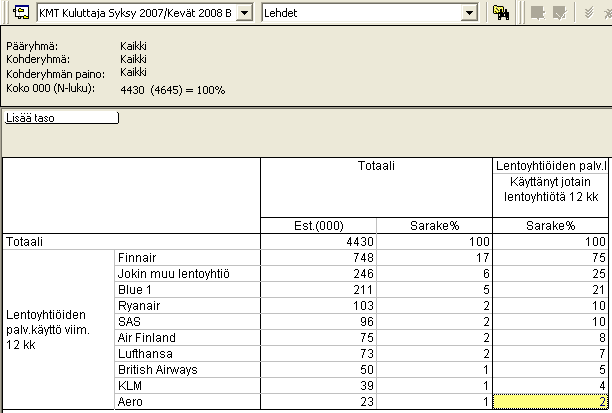The width and height of the screenshot is (612, 413).
Task: Select the Lentoyhtiöiden palv. column group header
Action: 551,166
